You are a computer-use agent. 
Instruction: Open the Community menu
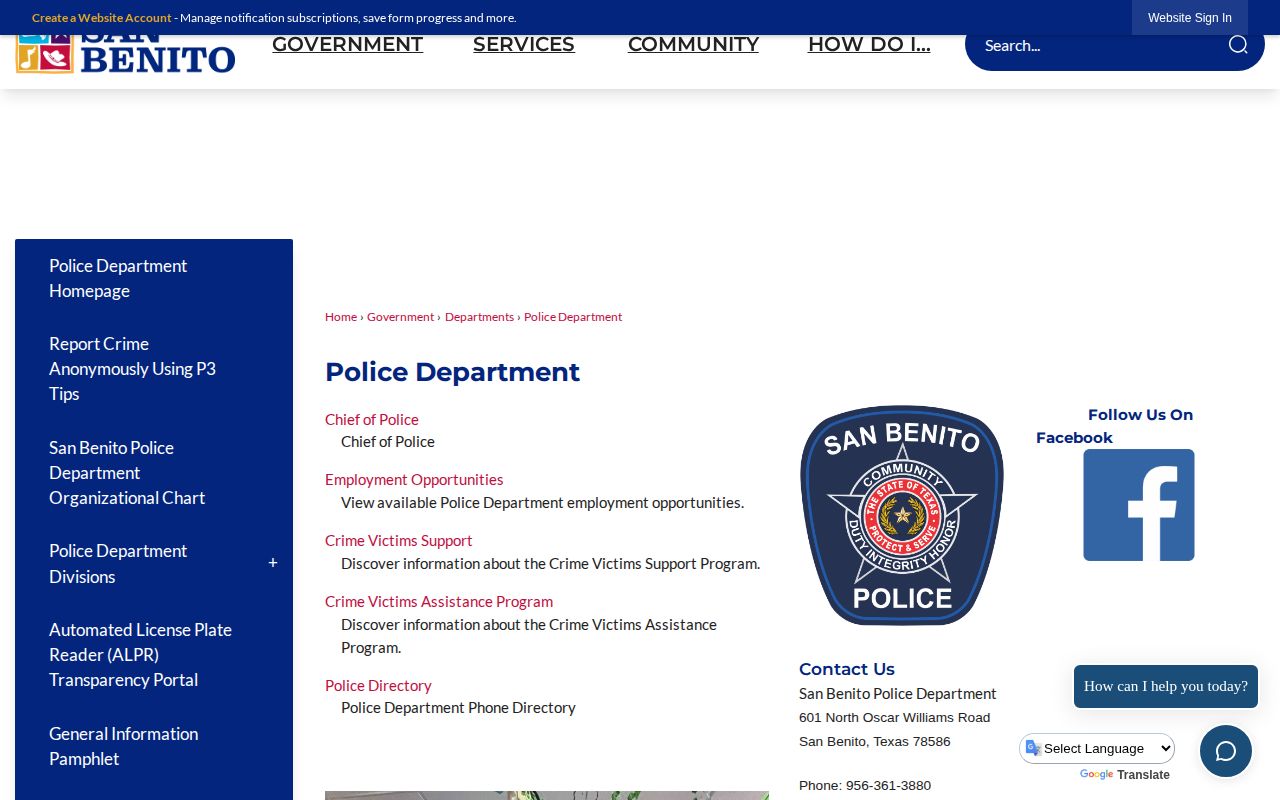(x=693, y=45)
